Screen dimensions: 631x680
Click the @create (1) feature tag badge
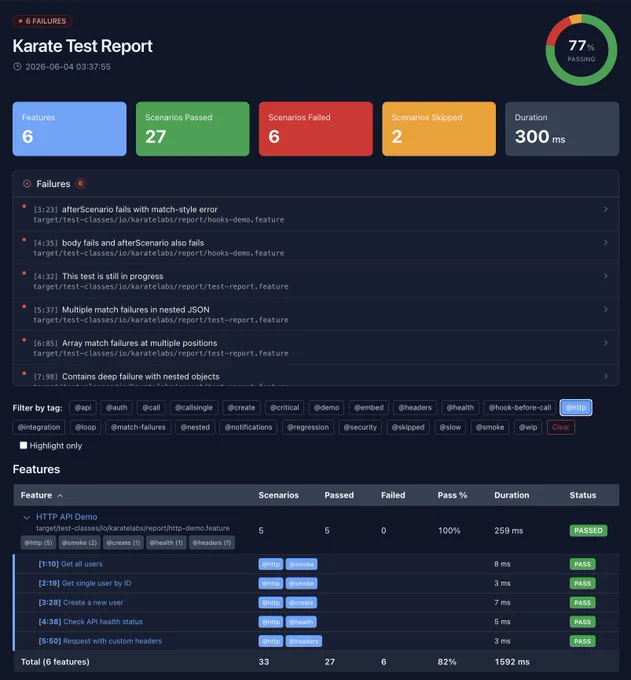[123, 543]
